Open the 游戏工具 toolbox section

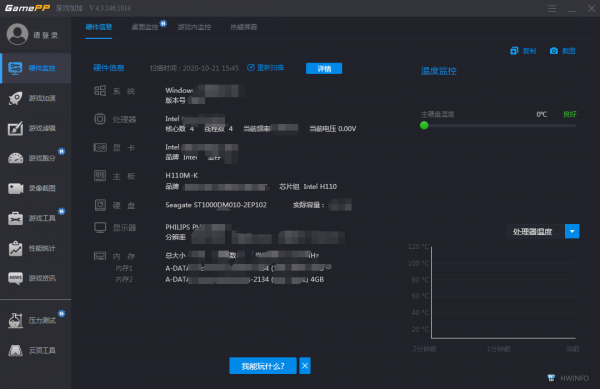[x=36, y=218]
